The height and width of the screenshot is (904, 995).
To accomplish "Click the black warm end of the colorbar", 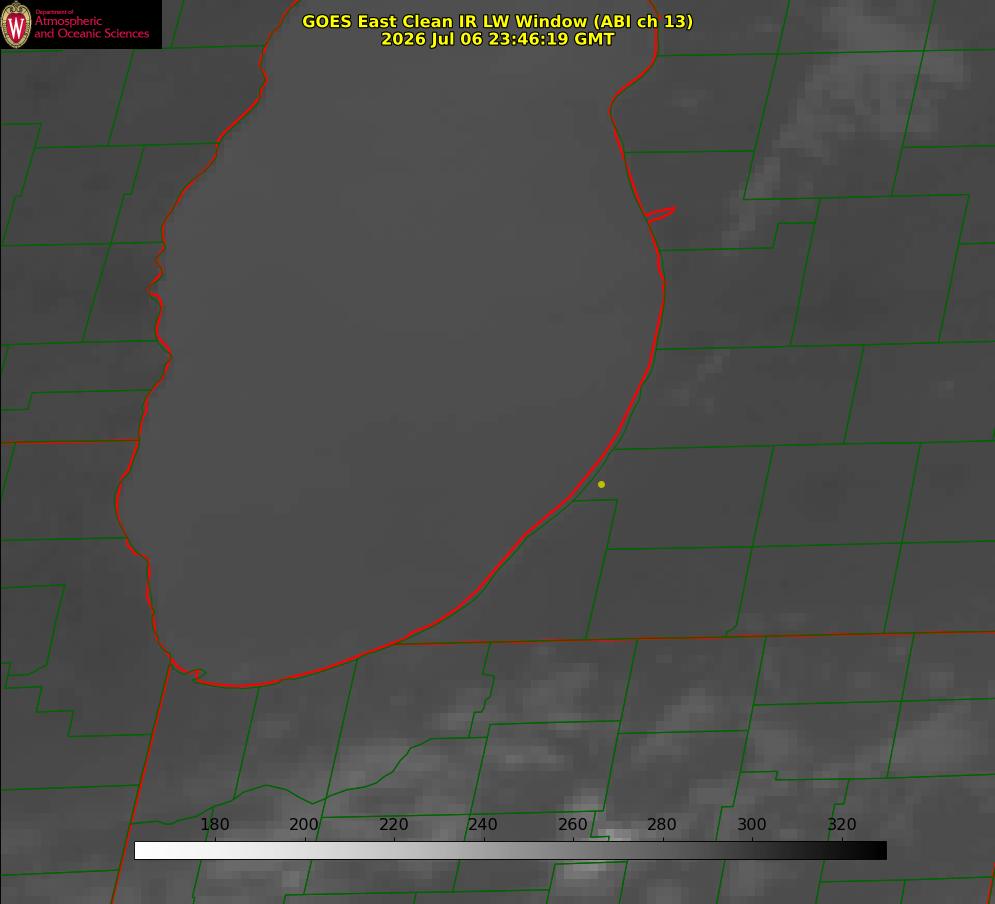I will [x=878, y=851].
